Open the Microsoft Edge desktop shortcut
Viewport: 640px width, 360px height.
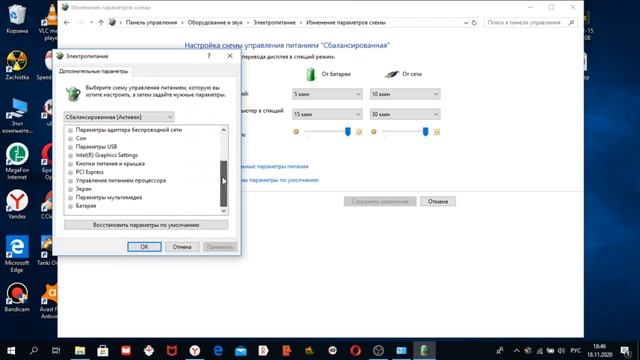point(17,253)
